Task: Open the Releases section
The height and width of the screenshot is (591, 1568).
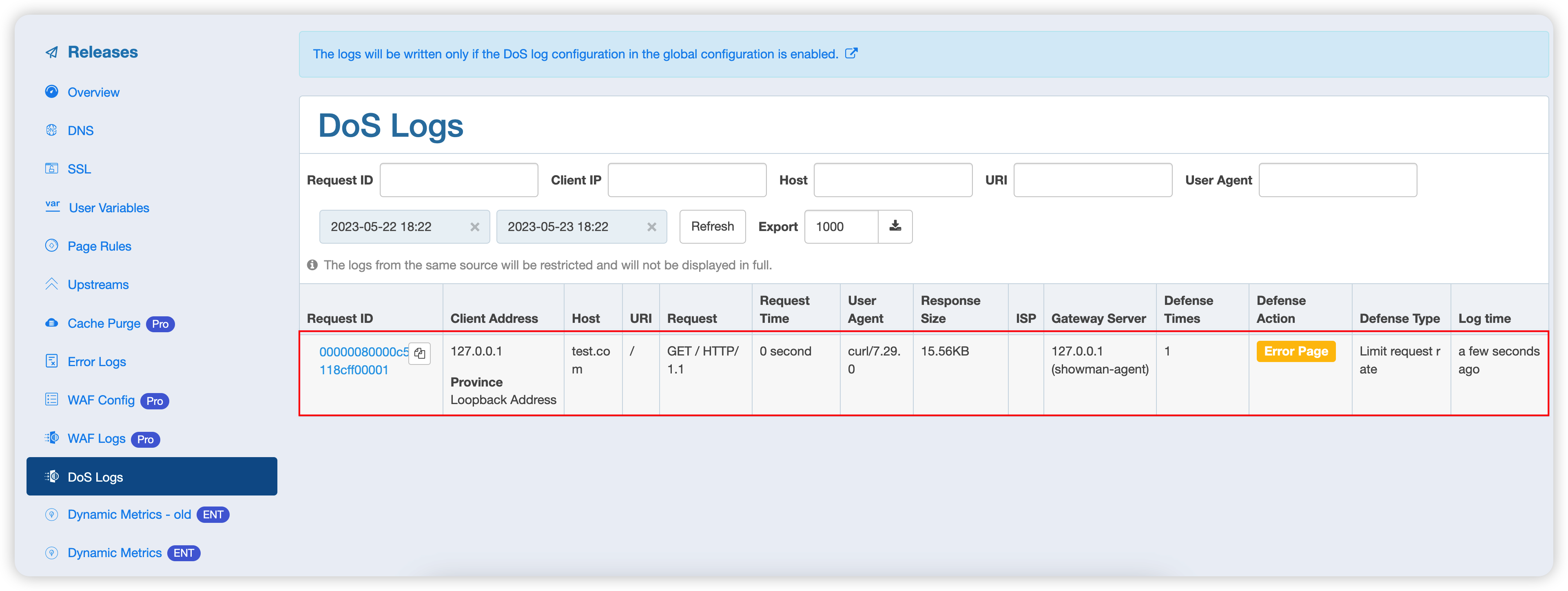Action: click(103, 52)
